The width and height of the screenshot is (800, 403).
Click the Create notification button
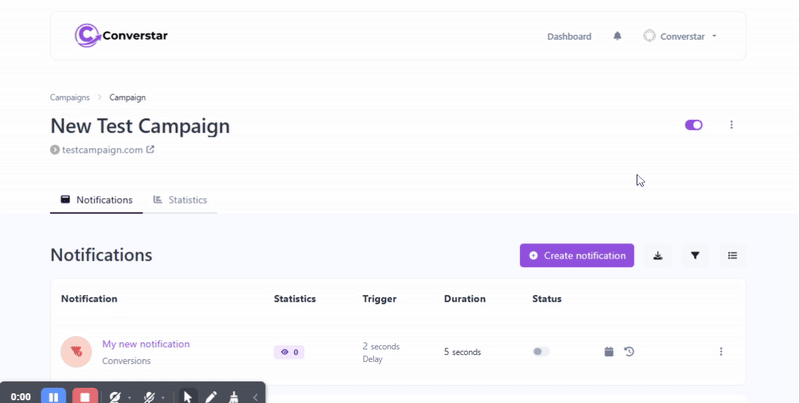(577, 256)
